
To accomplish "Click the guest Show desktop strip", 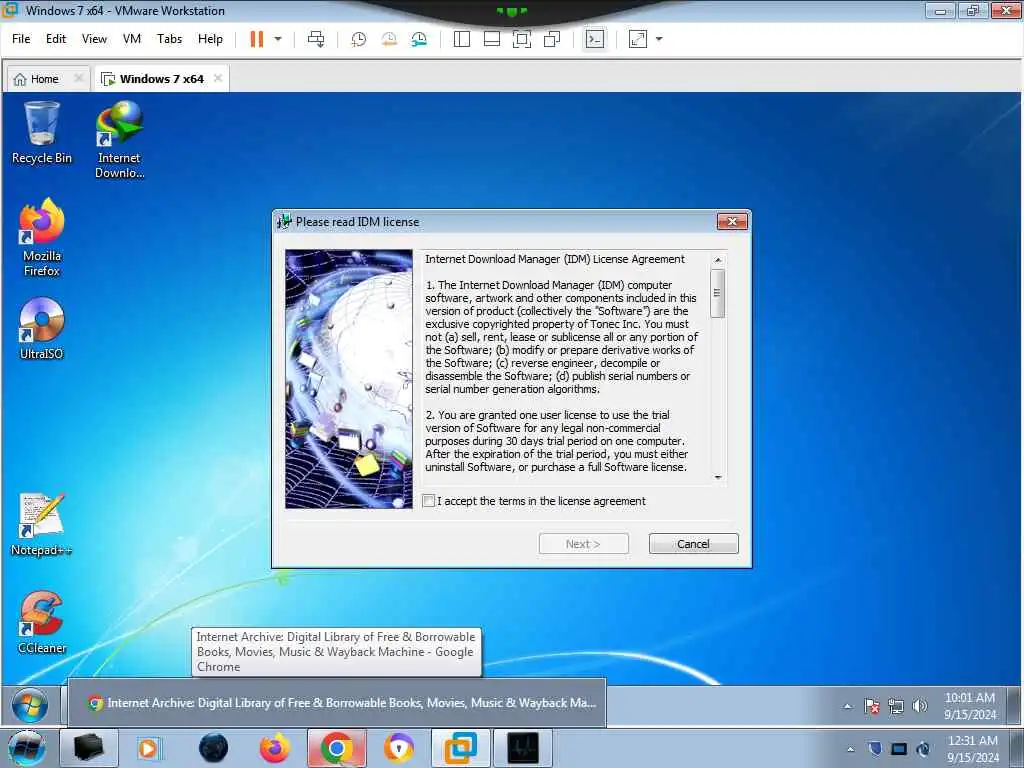I will tap(1014, 705).
